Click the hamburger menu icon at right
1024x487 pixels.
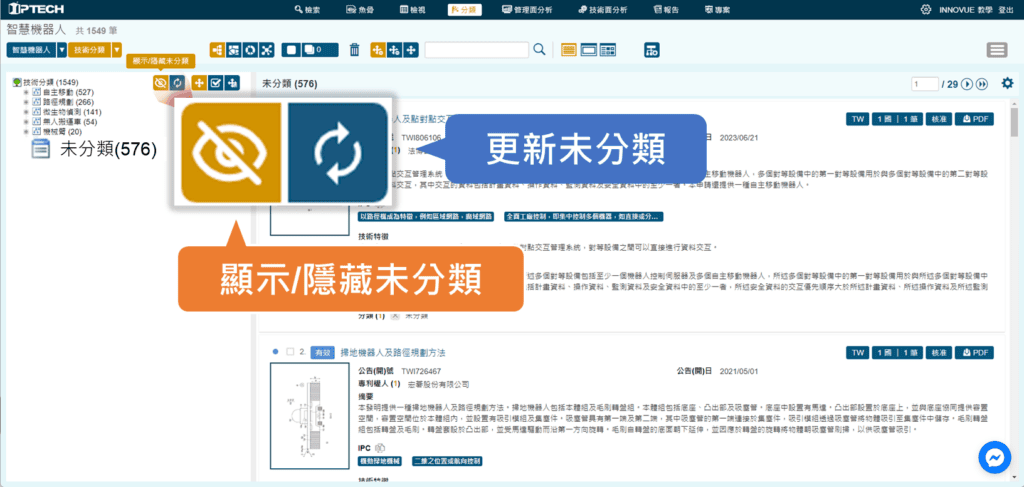click(x=996, y=50)
